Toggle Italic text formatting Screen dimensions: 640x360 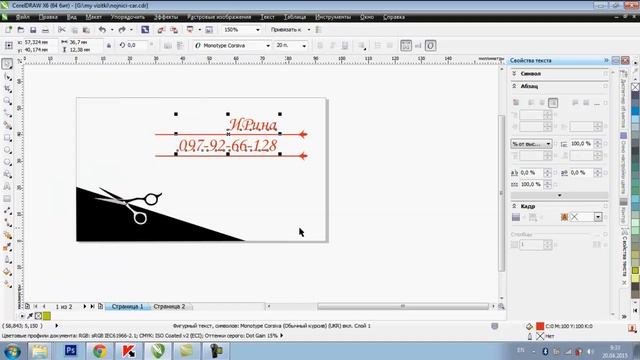(332, 46)
